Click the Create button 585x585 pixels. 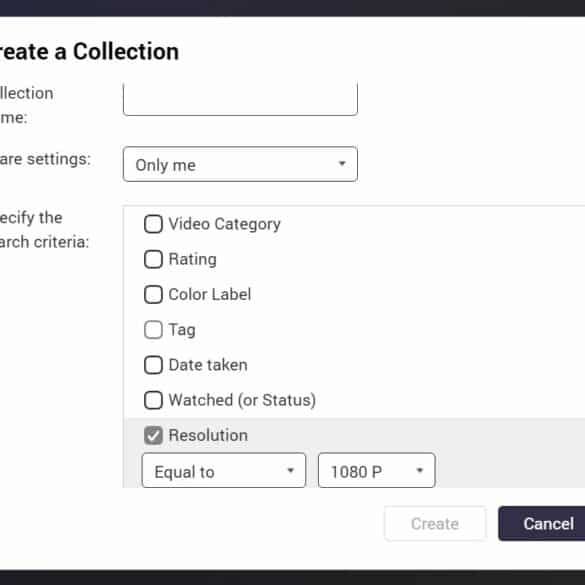435,523
